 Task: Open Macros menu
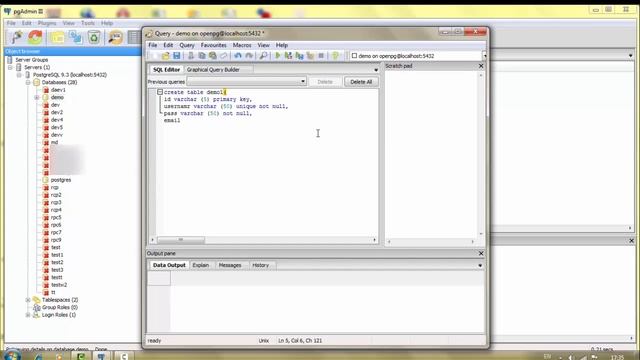(242, 45)
